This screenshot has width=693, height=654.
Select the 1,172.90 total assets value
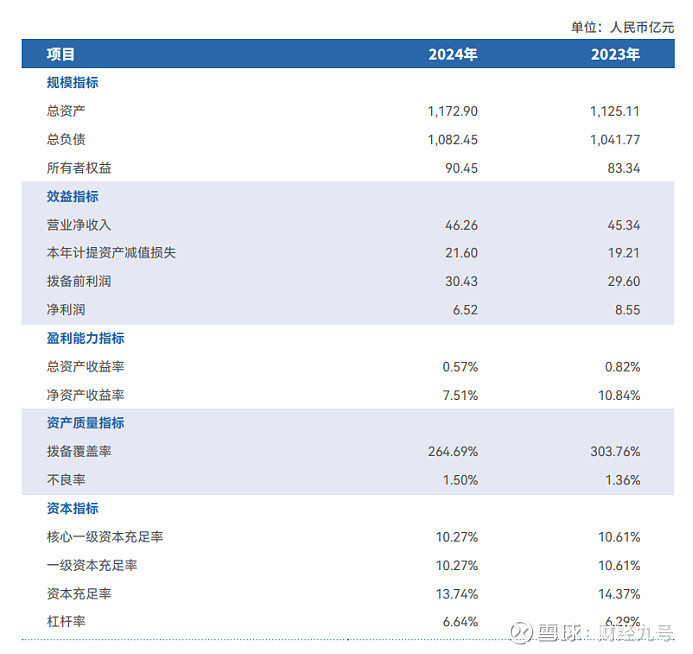(453, 111)
